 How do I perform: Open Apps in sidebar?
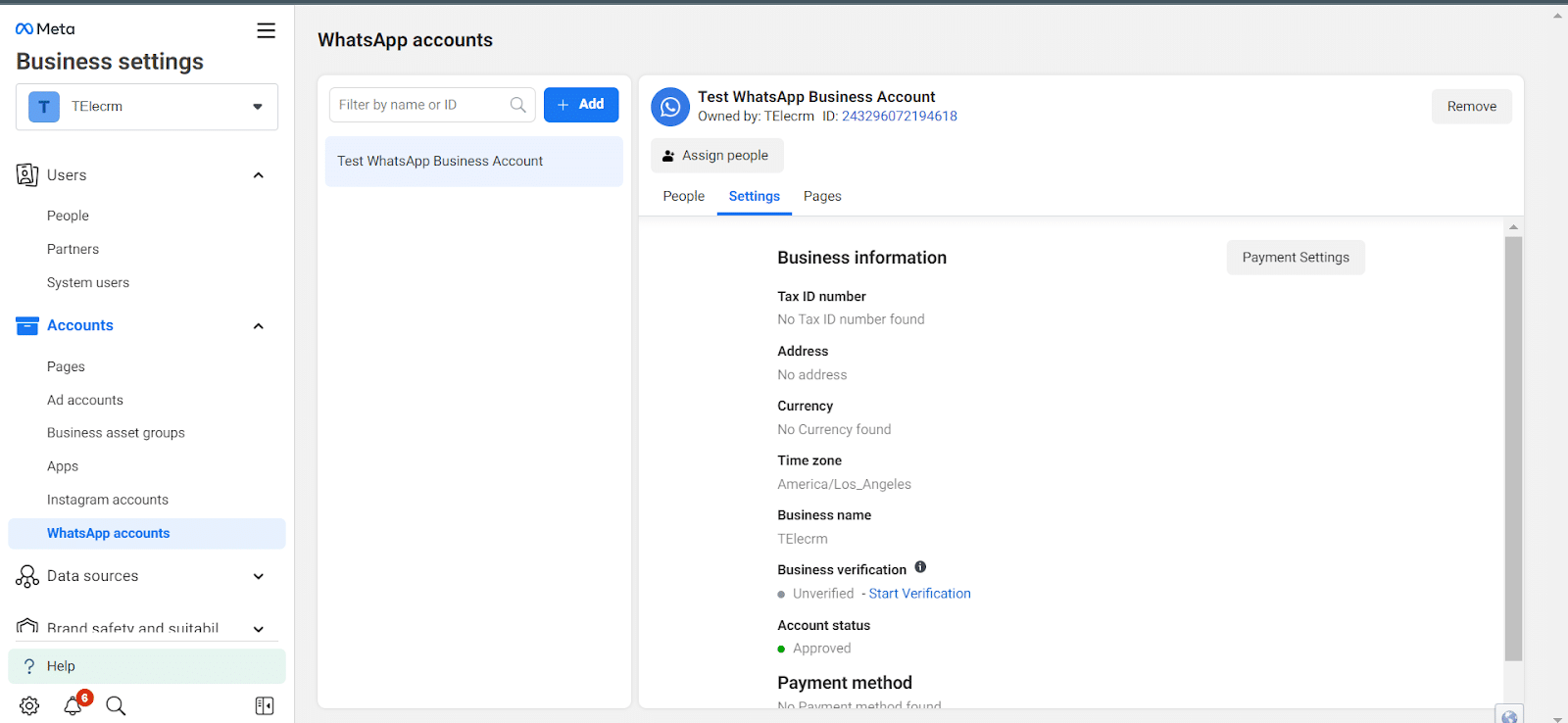tap(63, 466)
